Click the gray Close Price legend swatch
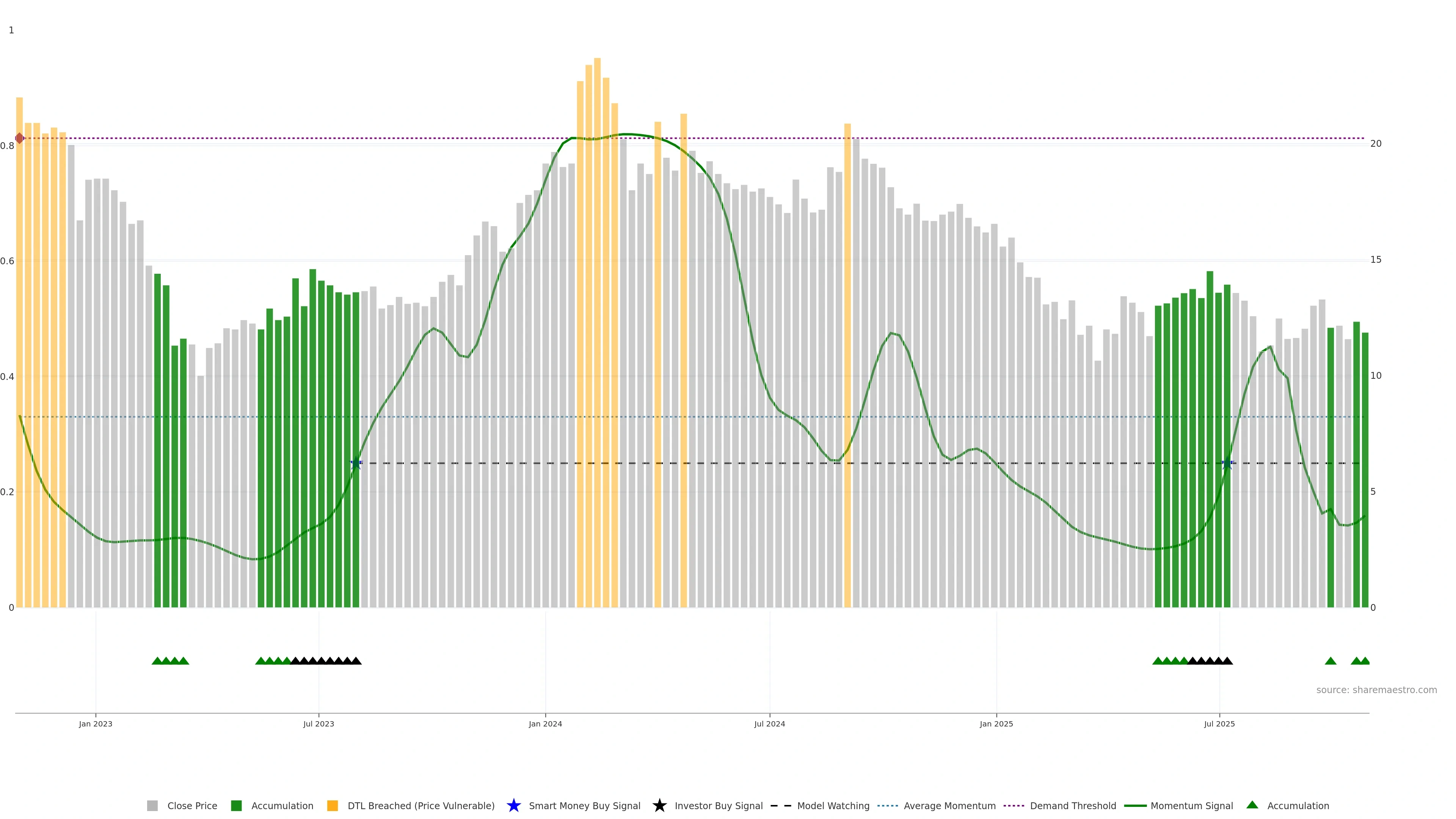Viewport: 1456px width, 819px height. (x=152, y=805)
